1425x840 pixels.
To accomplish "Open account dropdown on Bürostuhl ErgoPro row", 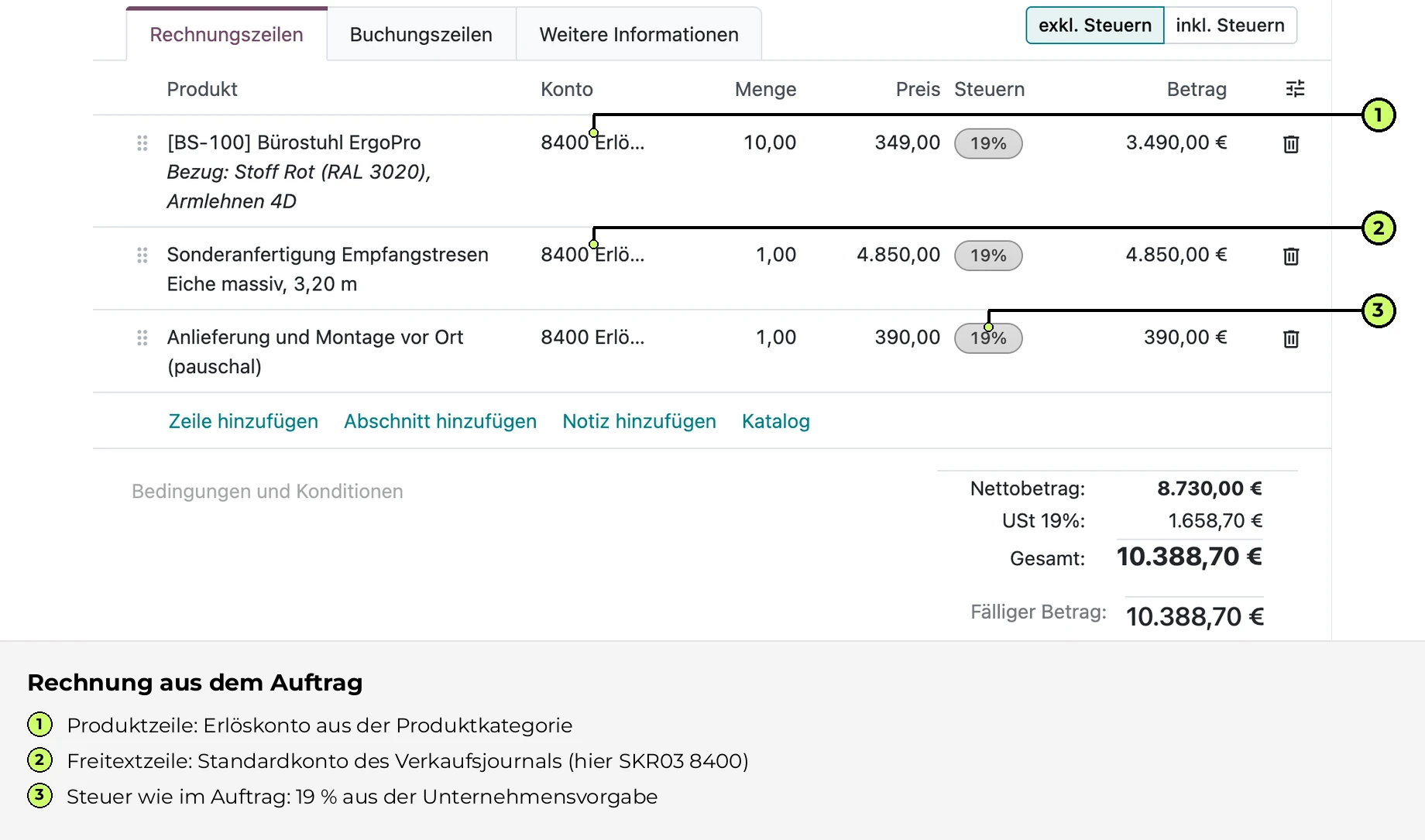I will pyautogui.click(x=592, y=142).
